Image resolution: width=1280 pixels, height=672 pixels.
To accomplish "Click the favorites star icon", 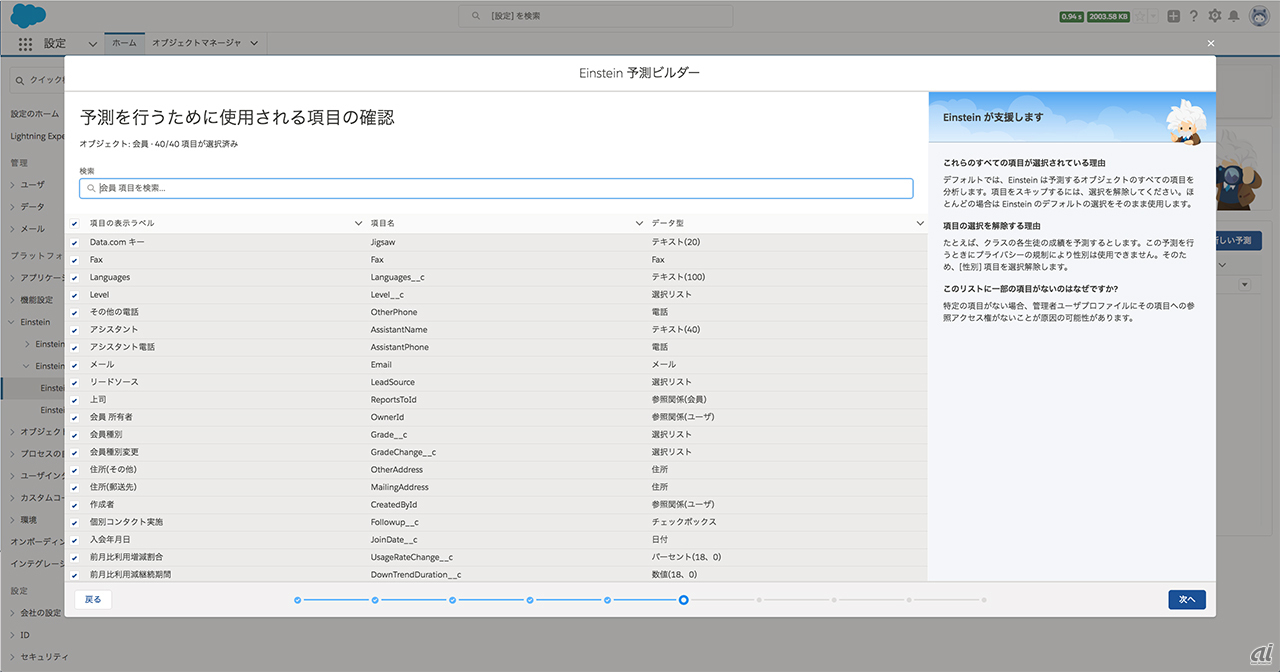I will click(1138, 16).
